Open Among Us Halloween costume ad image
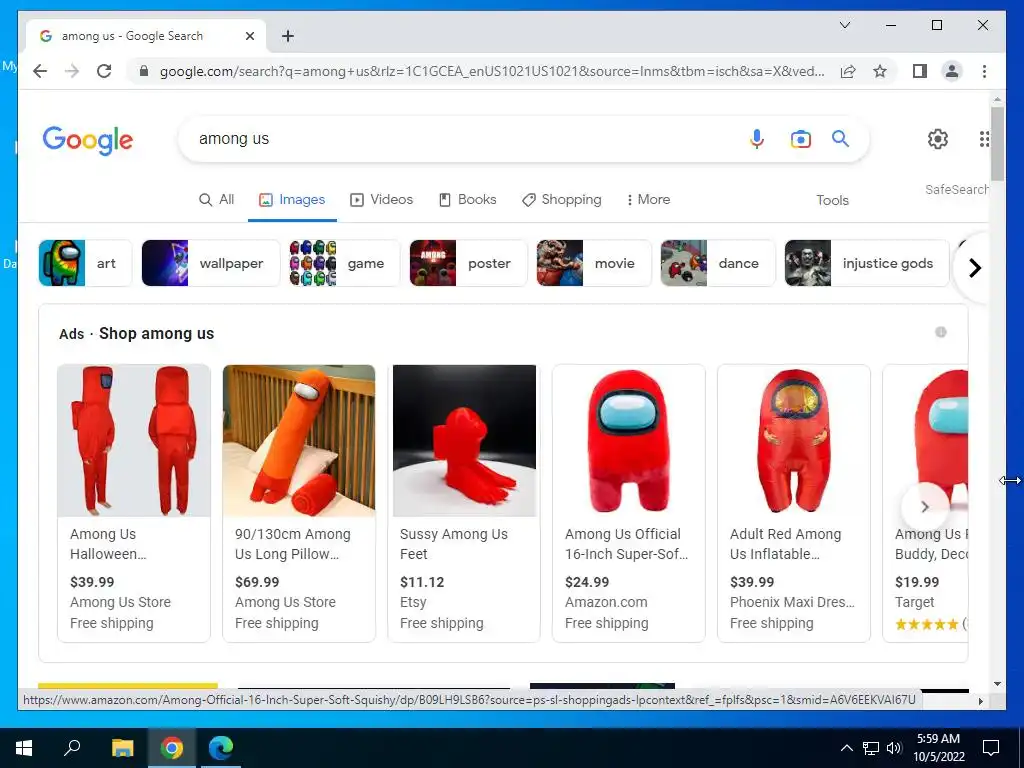 click(x=134, y=441)
